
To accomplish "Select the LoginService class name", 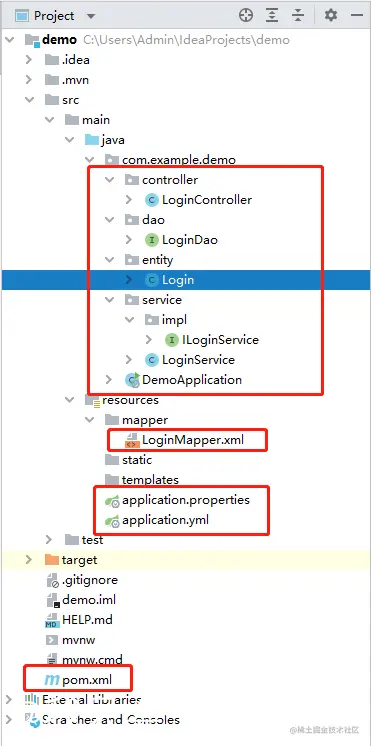I will 198,360.
